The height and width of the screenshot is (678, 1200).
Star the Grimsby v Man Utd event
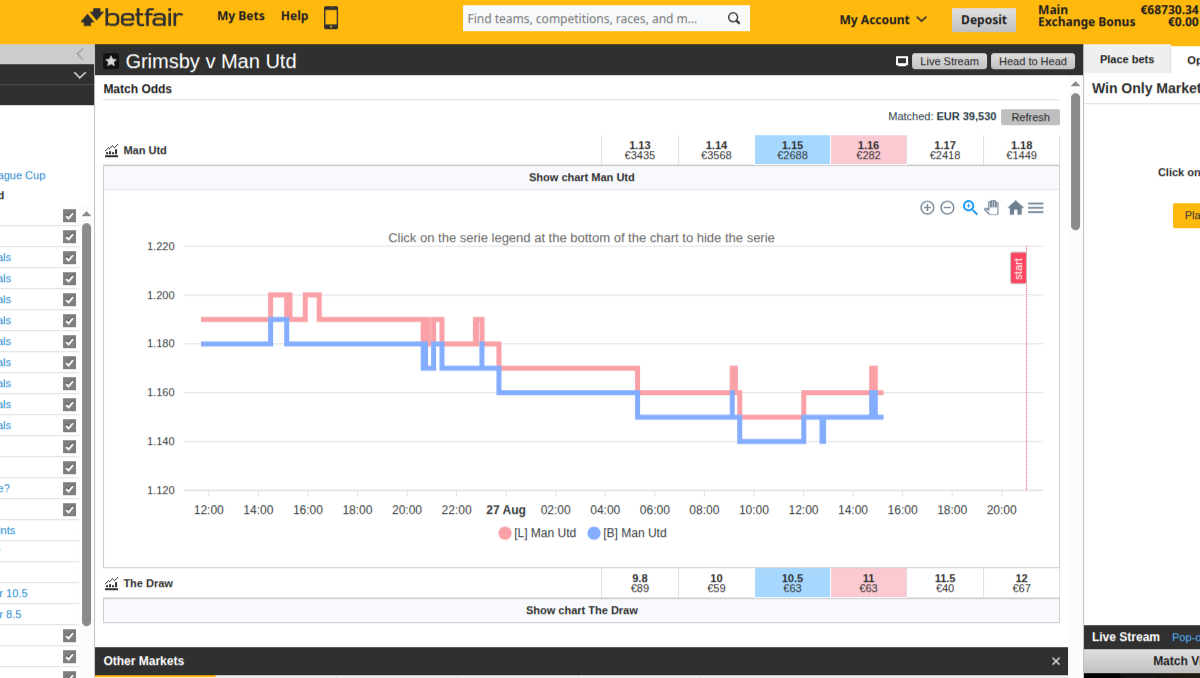pyautogui.click(x=111, y=61)
